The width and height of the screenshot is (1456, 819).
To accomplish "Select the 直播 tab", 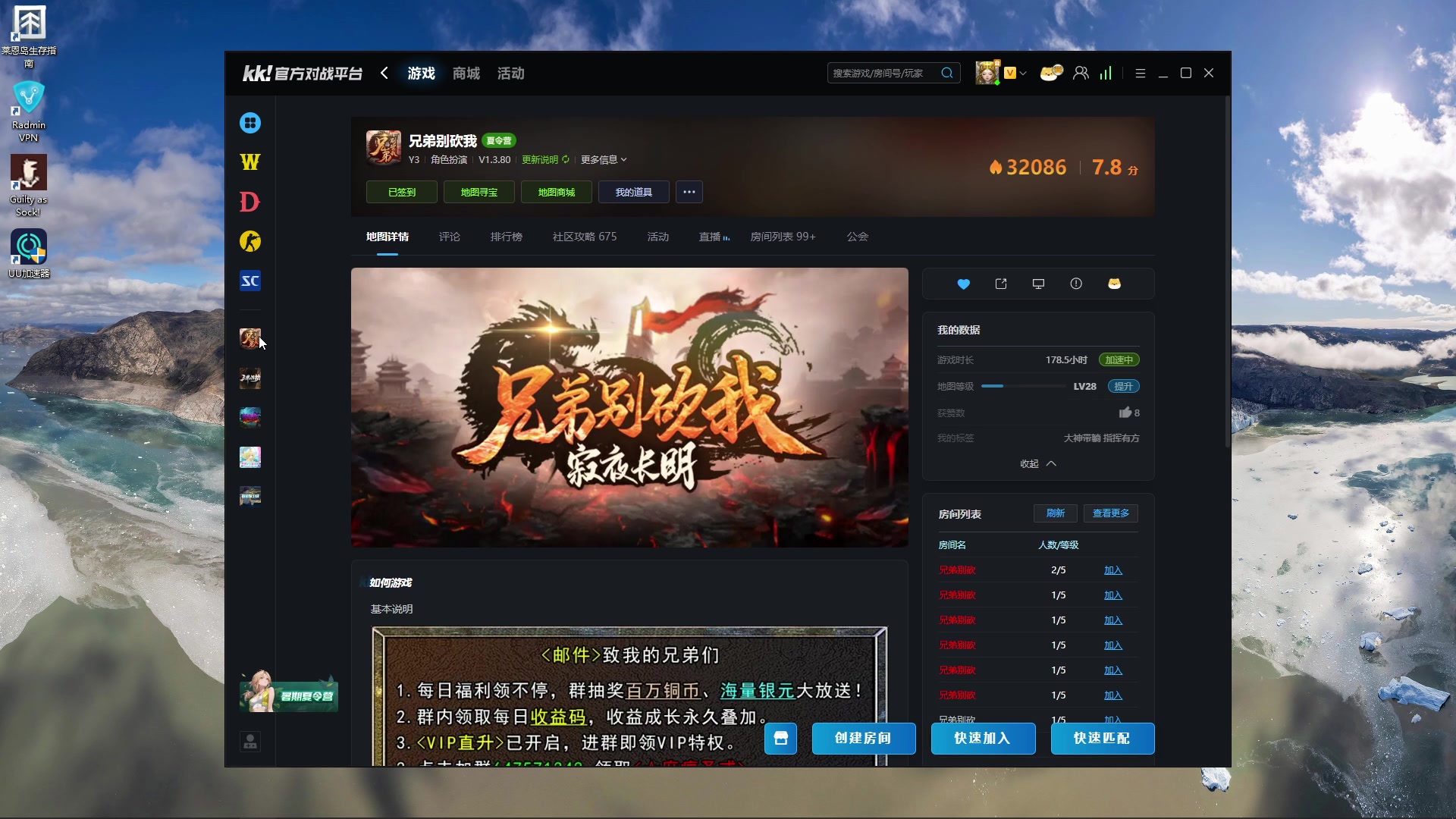I will (x=714, y=237).
